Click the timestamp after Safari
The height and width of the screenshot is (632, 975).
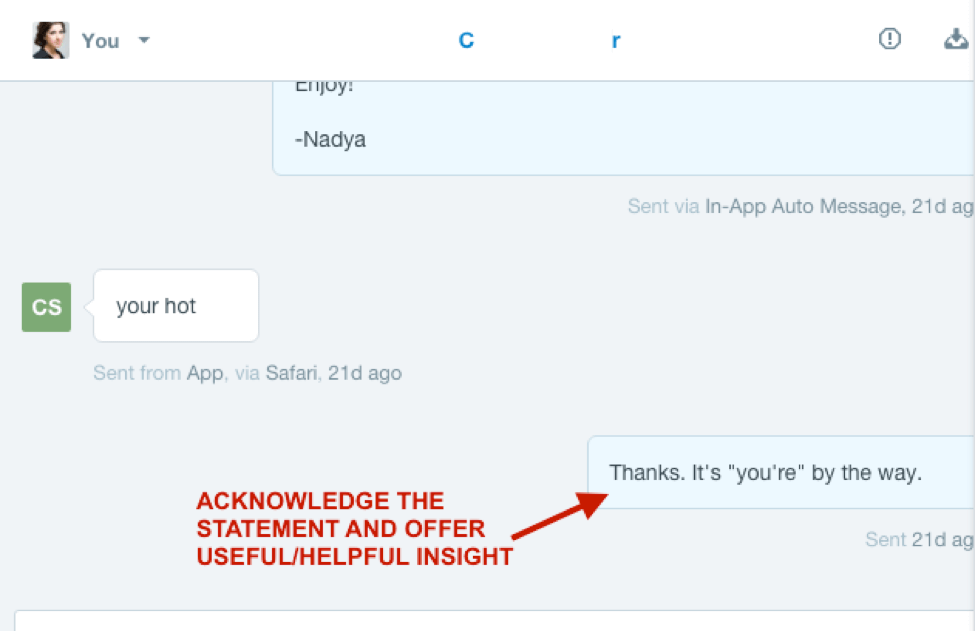(x=365, y=373)
